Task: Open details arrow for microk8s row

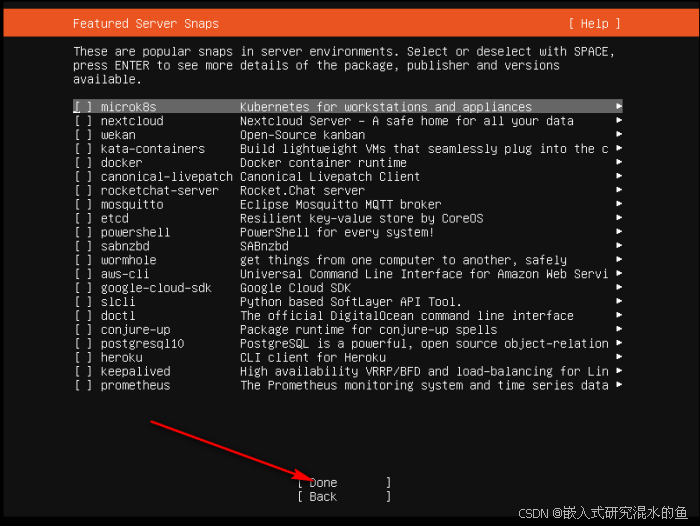Action: (x=619, y=106)
